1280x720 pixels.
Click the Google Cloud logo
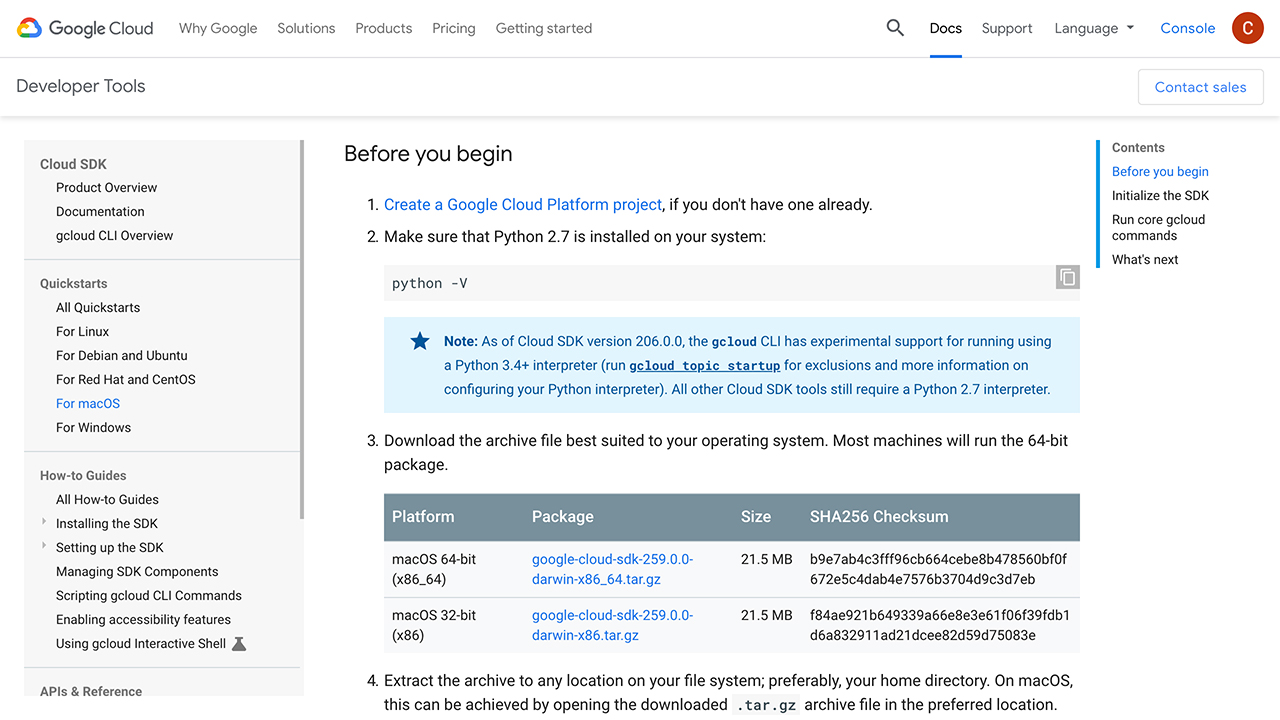[84, 28]
